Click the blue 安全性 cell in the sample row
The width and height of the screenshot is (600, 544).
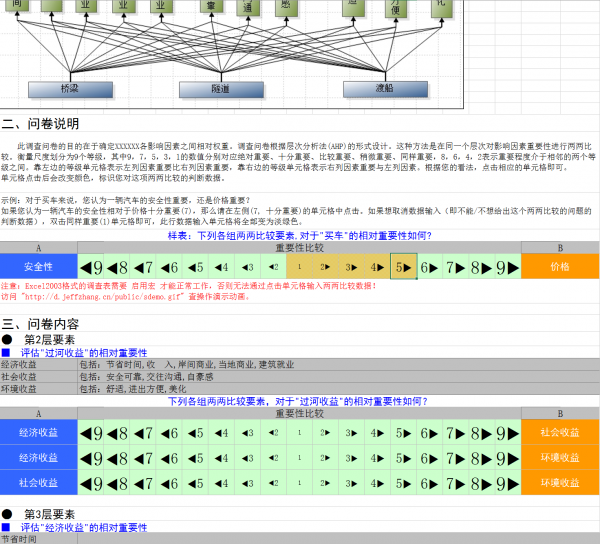coord(38,267)
